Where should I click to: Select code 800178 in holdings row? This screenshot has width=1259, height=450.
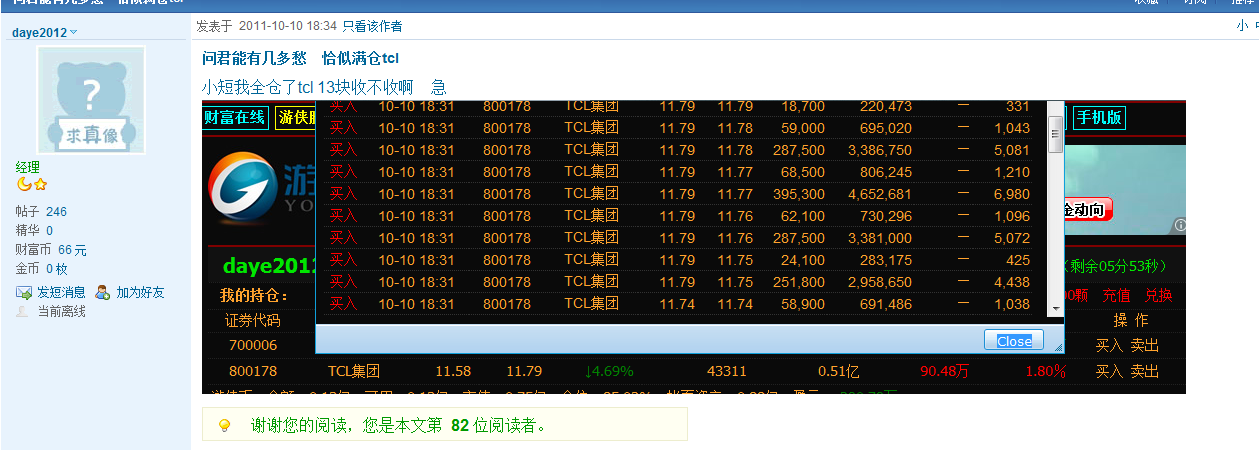[x=253, y=371]
